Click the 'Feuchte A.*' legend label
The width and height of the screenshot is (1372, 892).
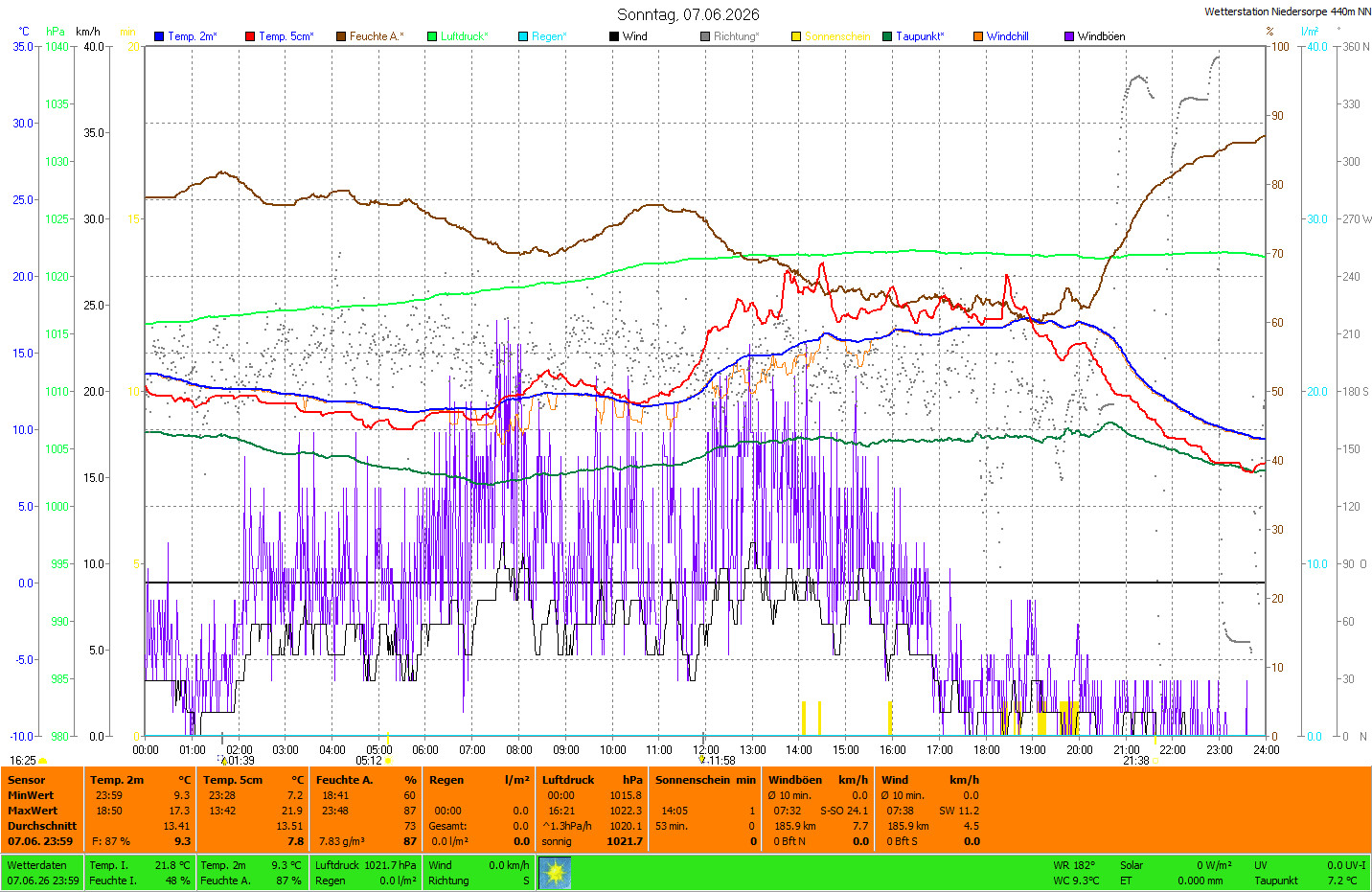pos(377,36)
